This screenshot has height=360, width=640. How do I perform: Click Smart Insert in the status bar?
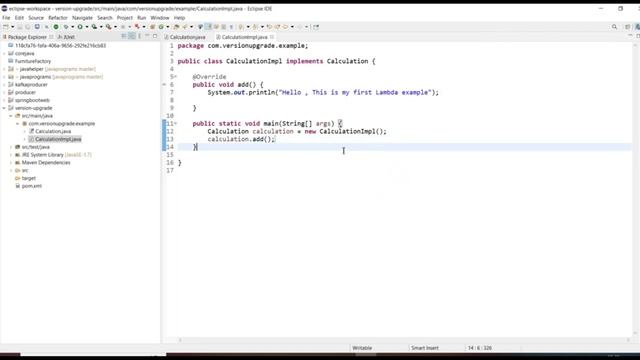click(x=425, y=348)
